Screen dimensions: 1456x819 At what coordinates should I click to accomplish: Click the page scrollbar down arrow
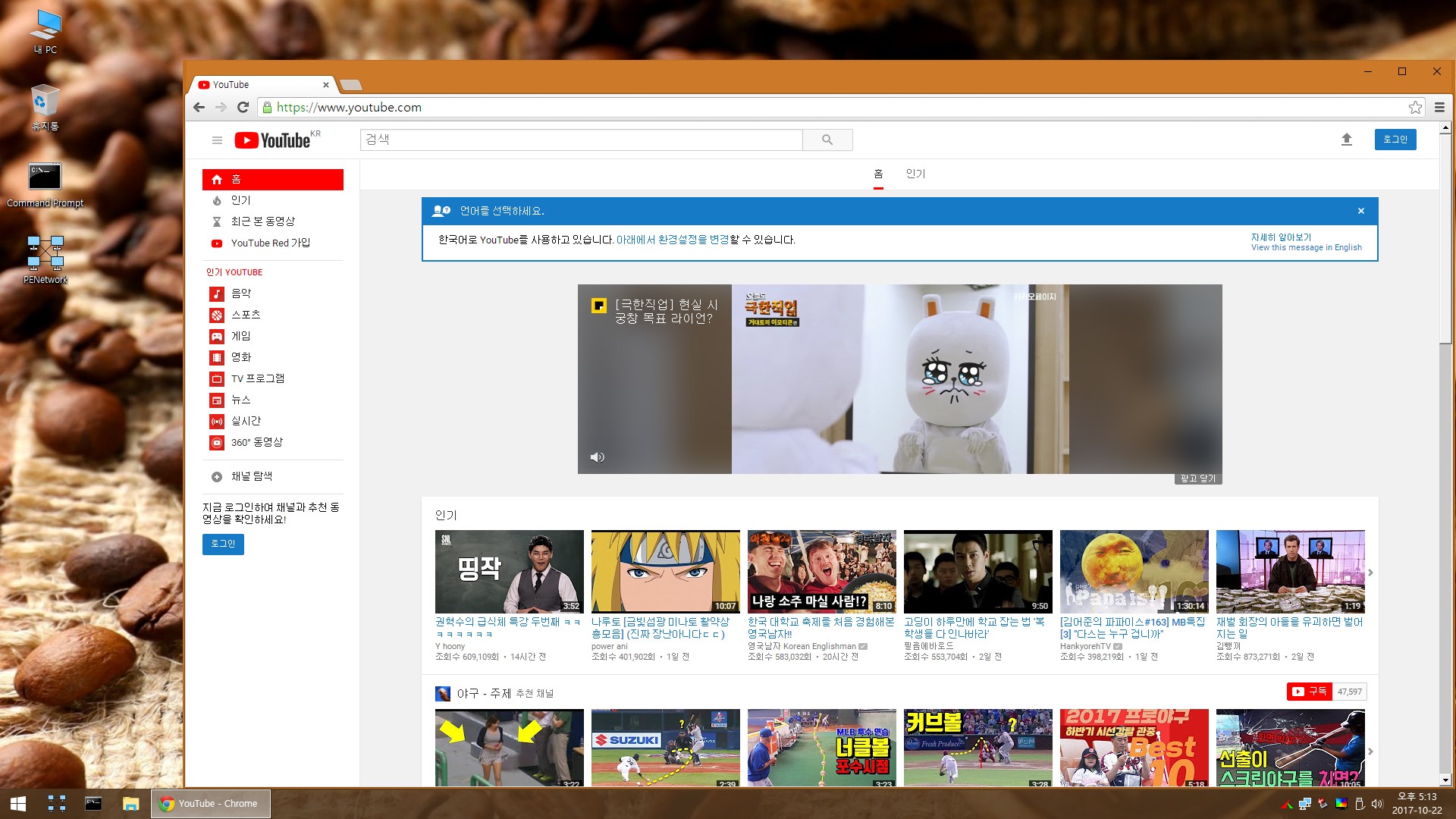[1445, 780]
